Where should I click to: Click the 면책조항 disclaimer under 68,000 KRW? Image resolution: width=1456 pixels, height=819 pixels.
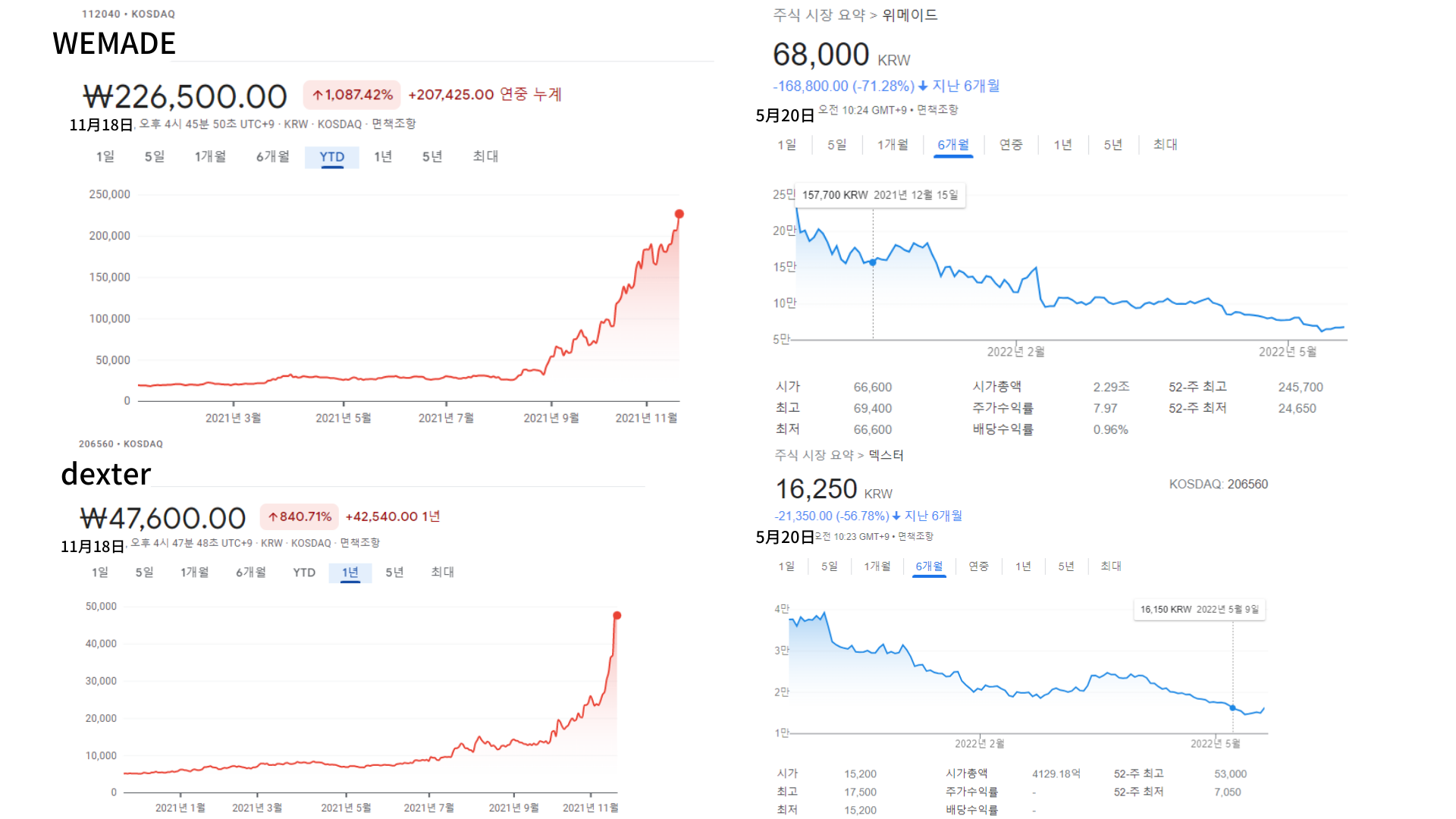(937, 110)
